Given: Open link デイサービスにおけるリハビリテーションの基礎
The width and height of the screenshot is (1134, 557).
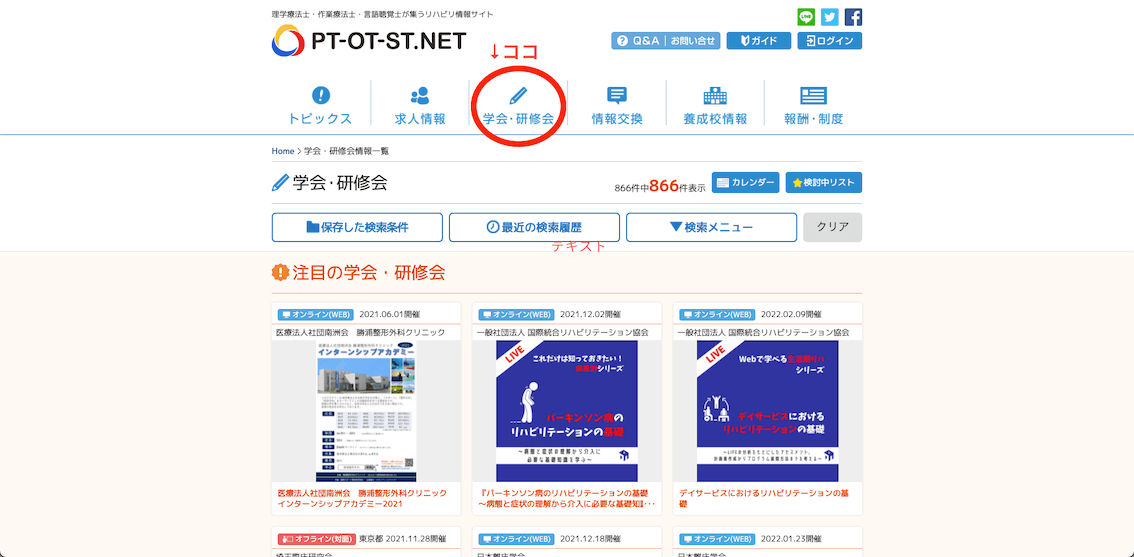Looking at the screenshot, I should [764, 498].
